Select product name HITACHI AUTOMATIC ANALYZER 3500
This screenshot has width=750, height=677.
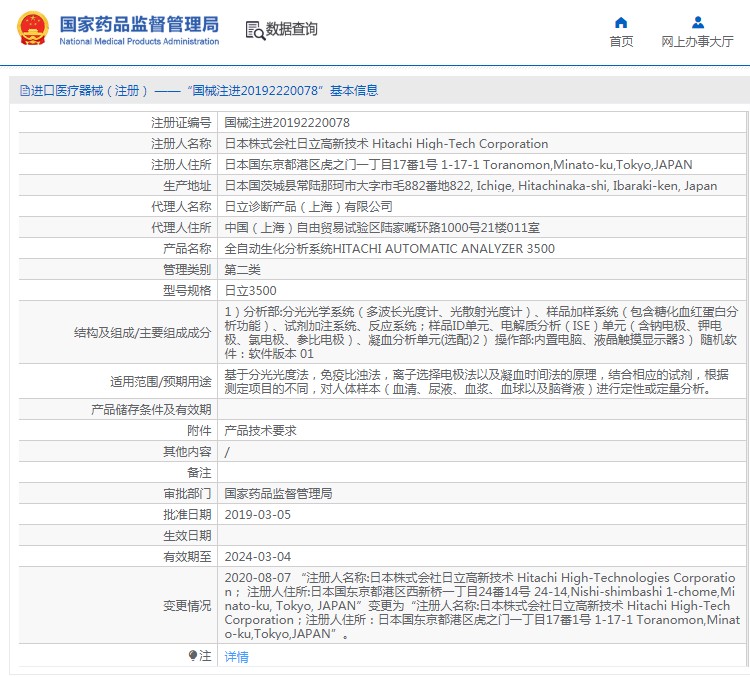coord(389,249)
